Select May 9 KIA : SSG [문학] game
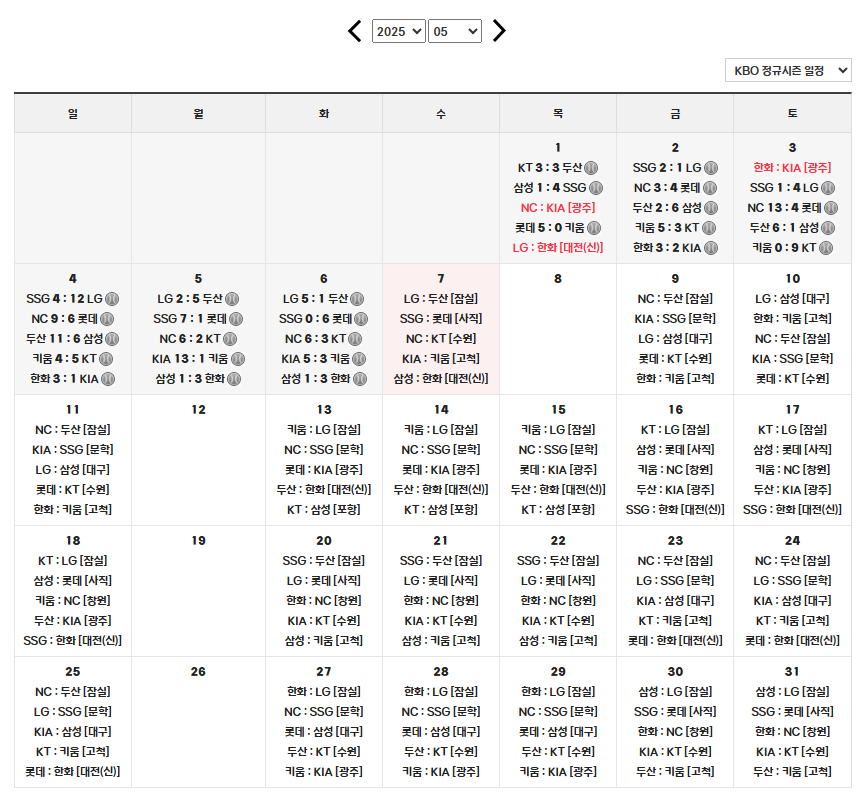866x800 pixels. pos(675,319)
